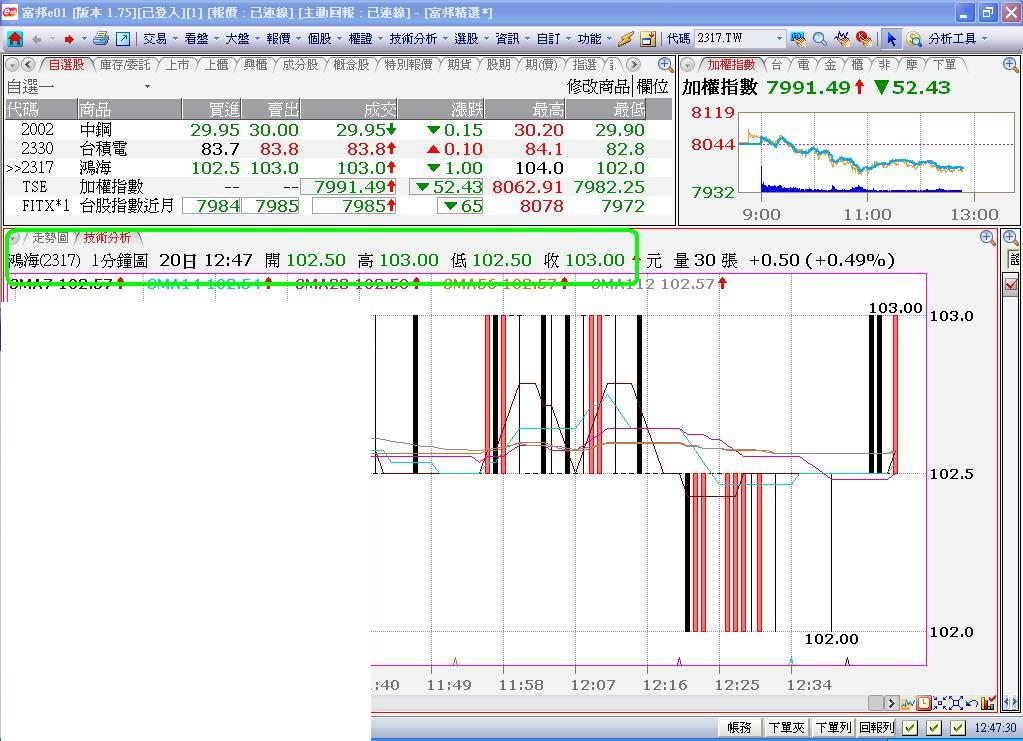Select the 台積電 row in the watchlist
This screenshot has height=741, width=1023.
[339, 149]
